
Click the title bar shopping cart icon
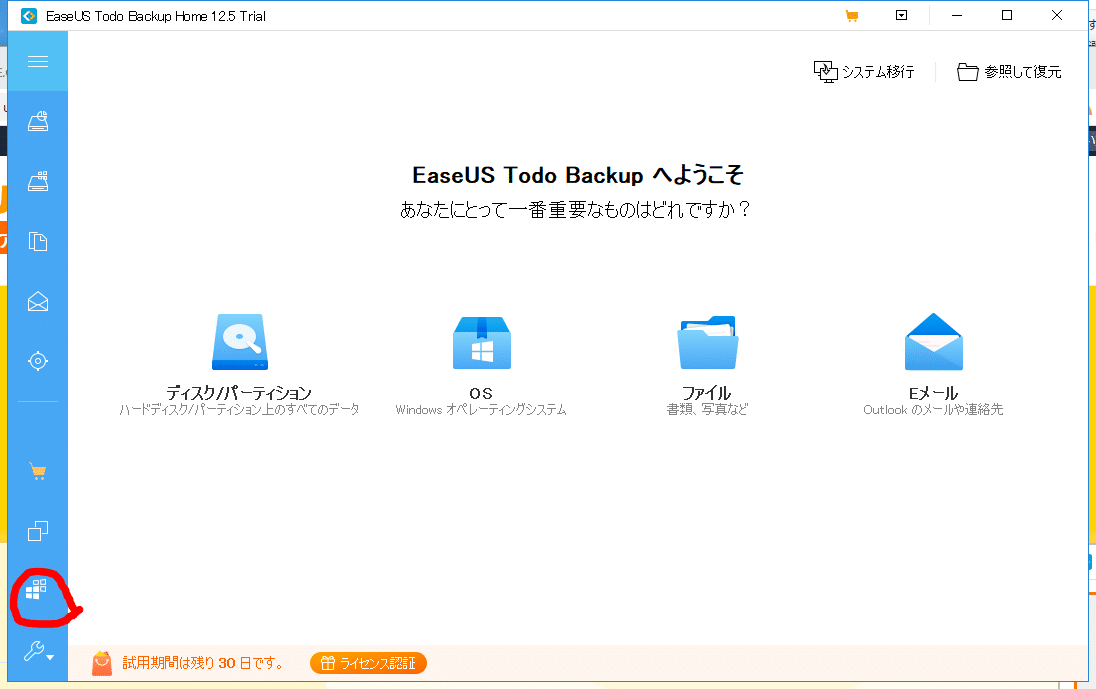point(851,15)
